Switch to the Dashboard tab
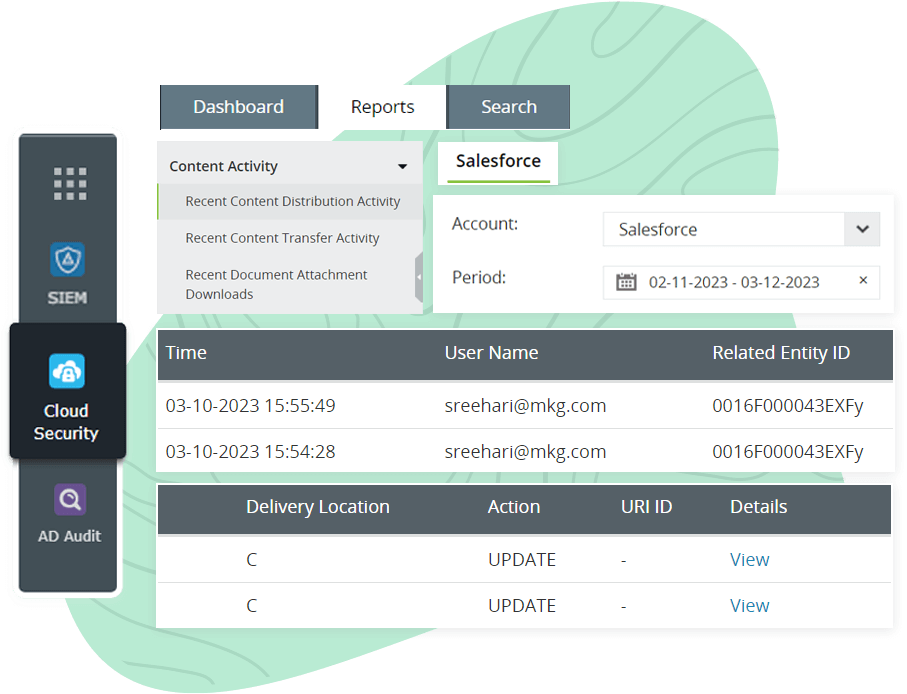The image size is (907, 694). 238,106
